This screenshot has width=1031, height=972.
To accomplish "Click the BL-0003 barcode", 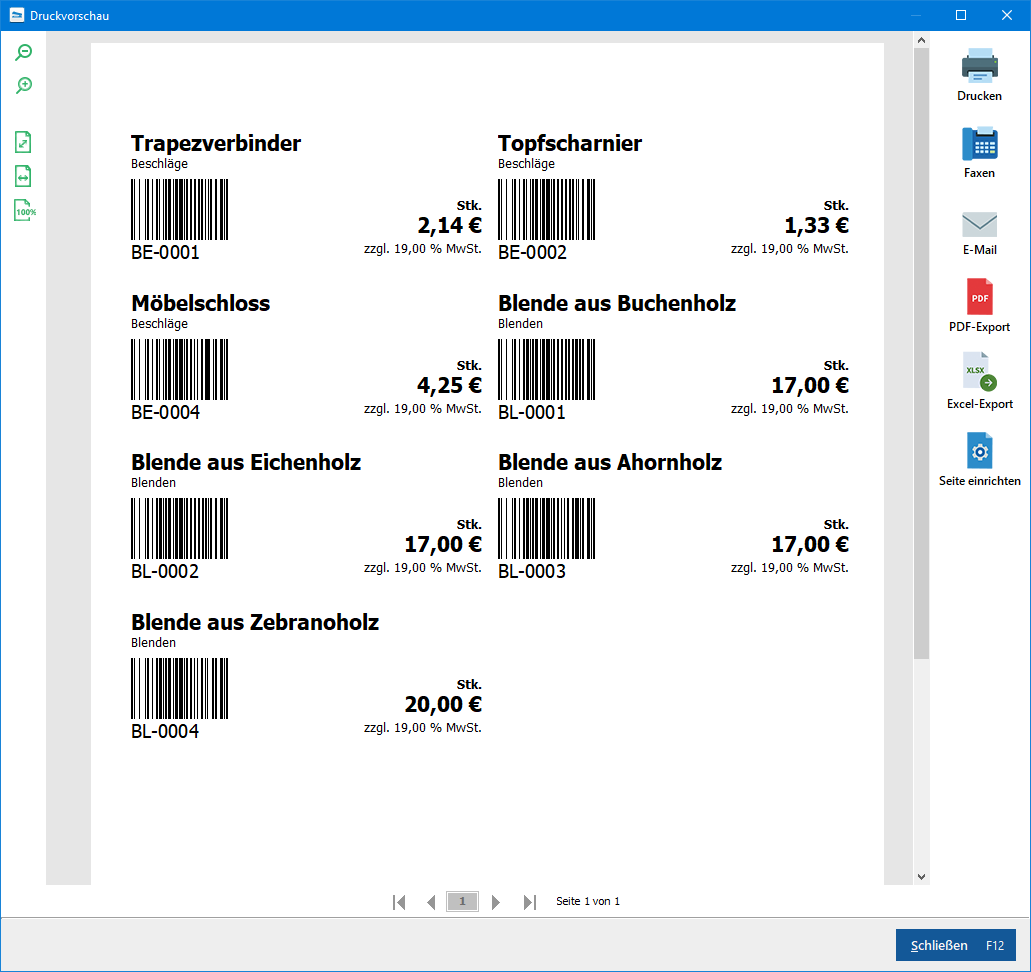I will [546, 529].
